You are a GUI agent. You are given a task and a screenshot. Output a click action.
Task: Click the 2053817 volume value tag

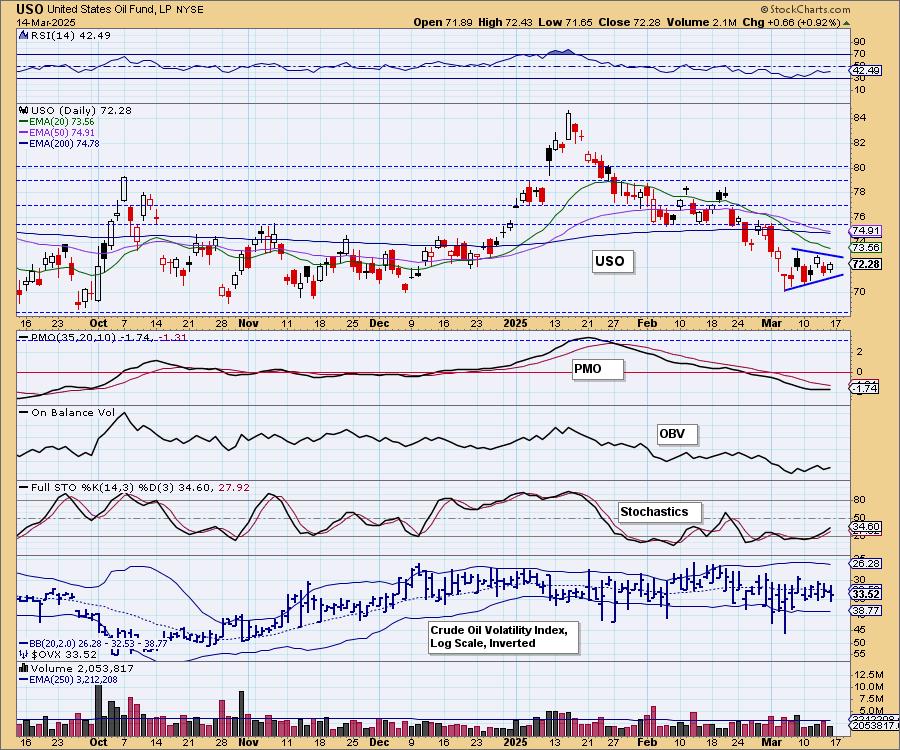tap(875, 726)
